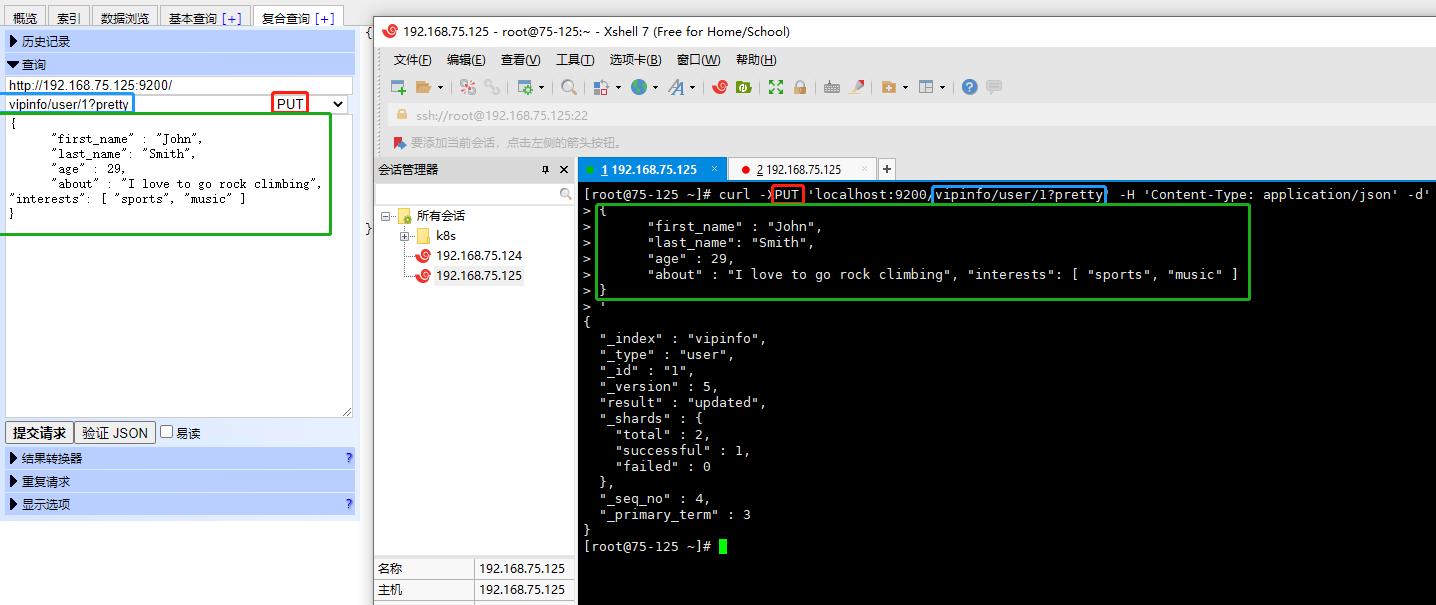Screen dimensions: 1436x605
Task: Click the blue help question-mark icon
Action: pos(968,87)
